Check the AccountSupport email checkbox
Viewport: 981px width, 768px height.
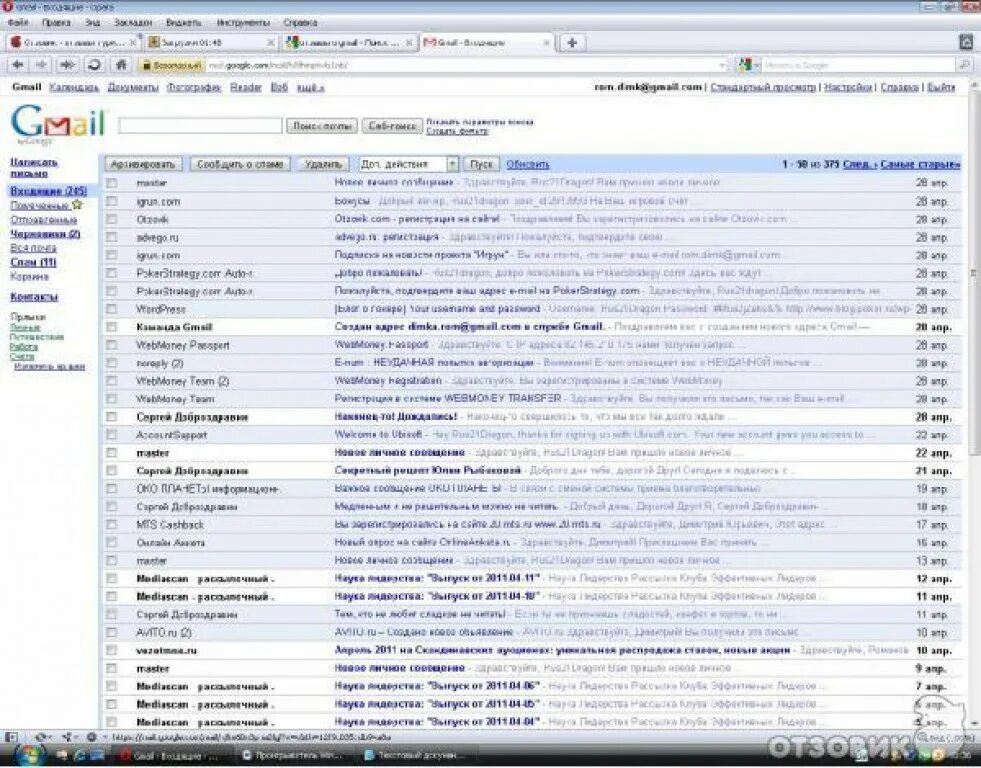pyautogui.click(x=112, y=434)
